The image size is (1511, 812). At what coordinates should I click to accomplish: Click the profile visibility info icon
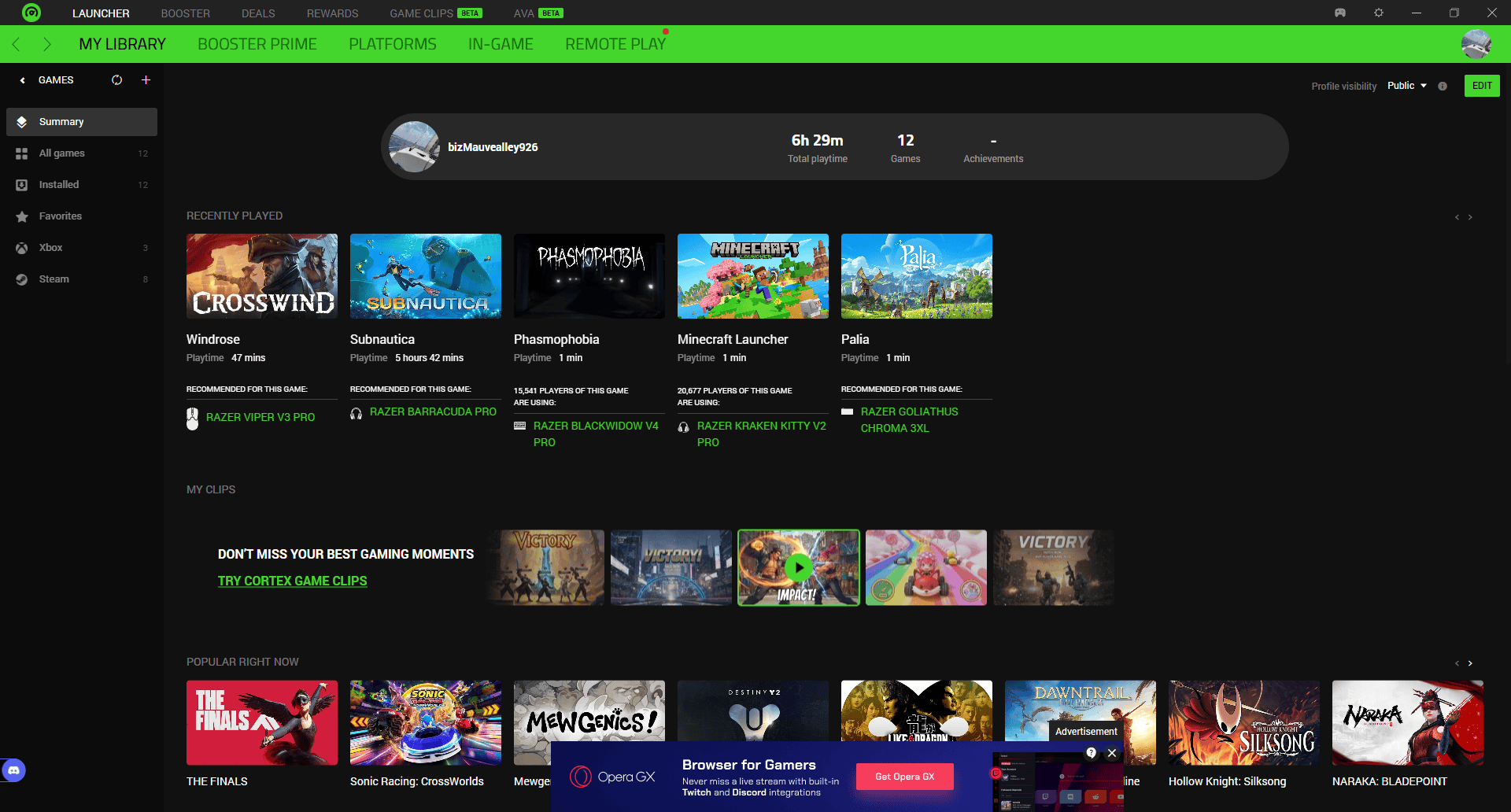pos(1443,87)
